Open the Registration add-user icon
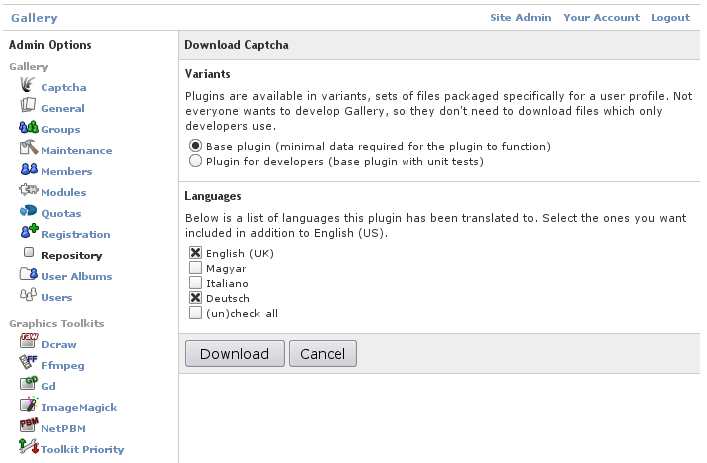This screenshot has width=707, height=463. 30,231
